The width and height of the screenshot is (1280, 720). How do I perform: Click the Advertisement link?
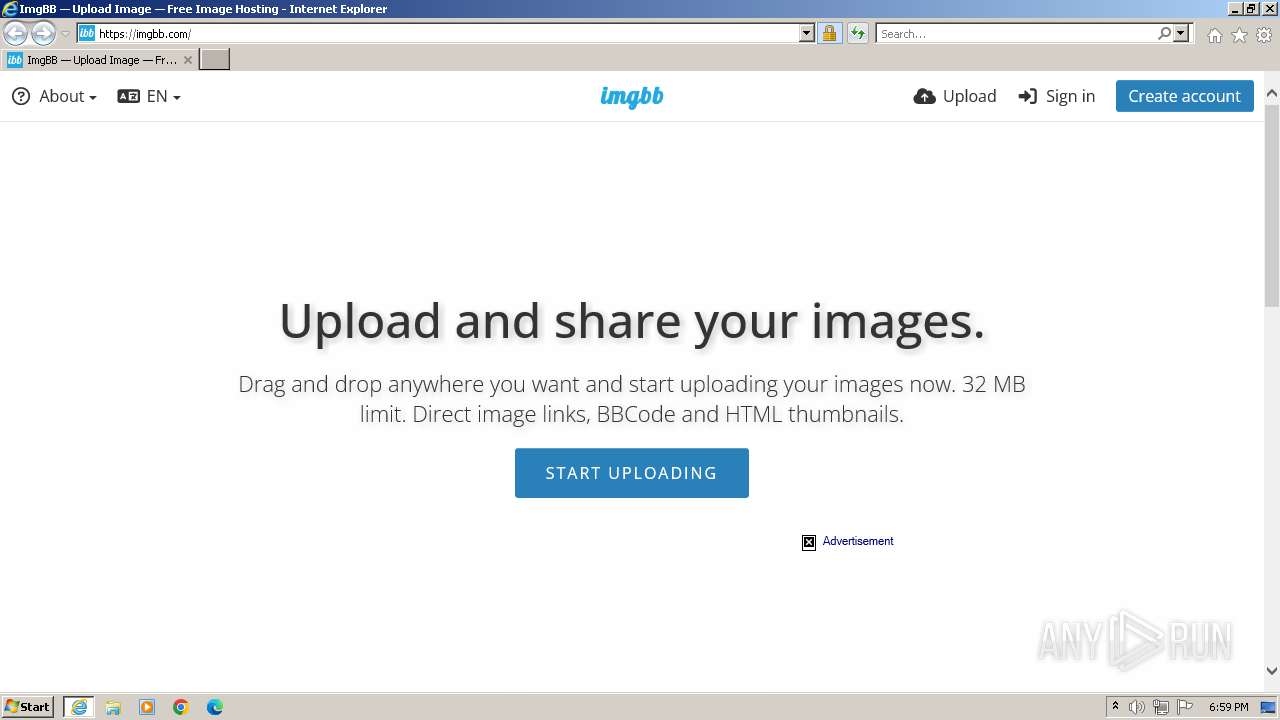[x=858, y=541]
